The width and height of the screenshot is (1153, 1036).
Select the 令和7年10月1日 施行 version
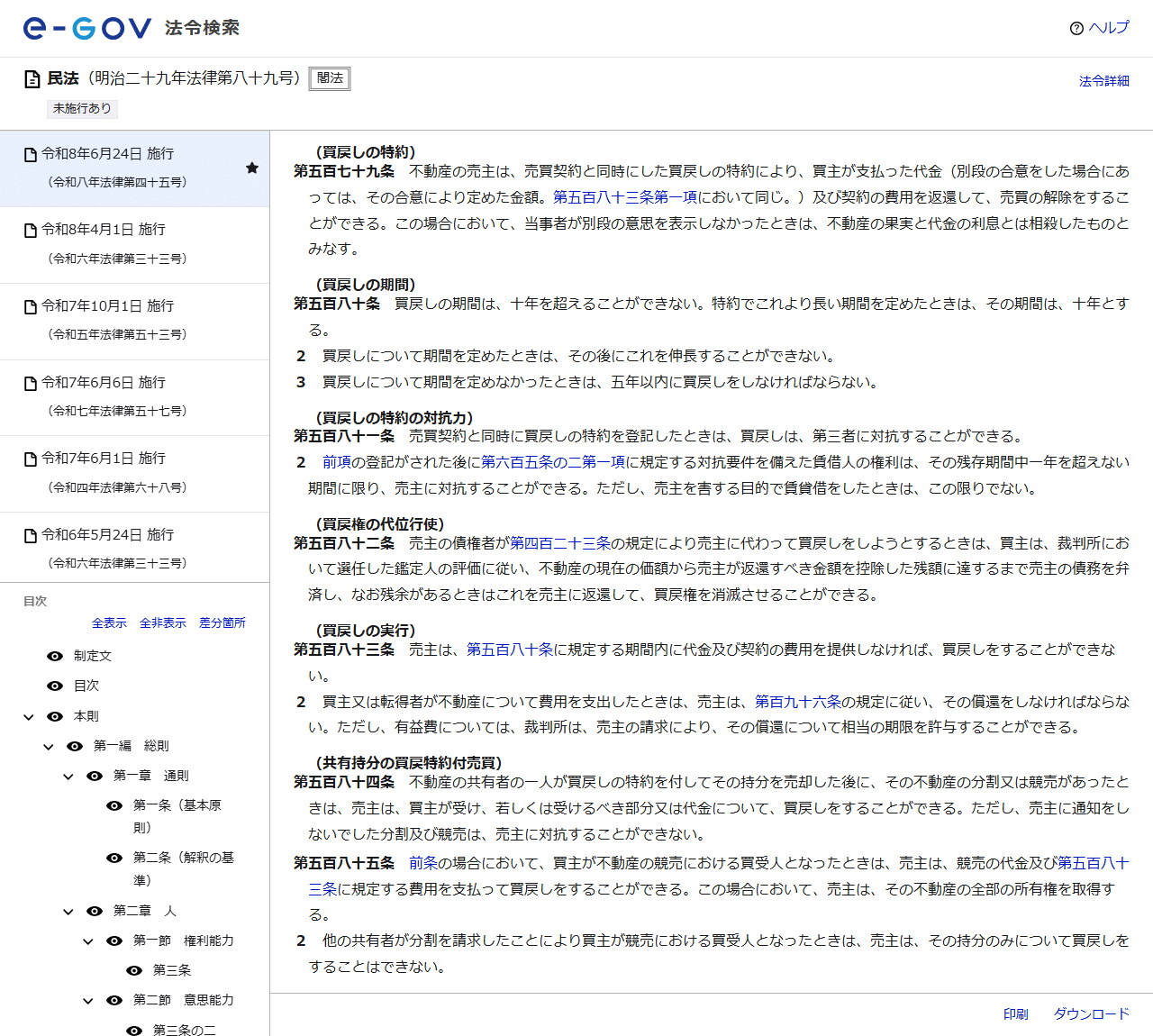coord(134,322)
